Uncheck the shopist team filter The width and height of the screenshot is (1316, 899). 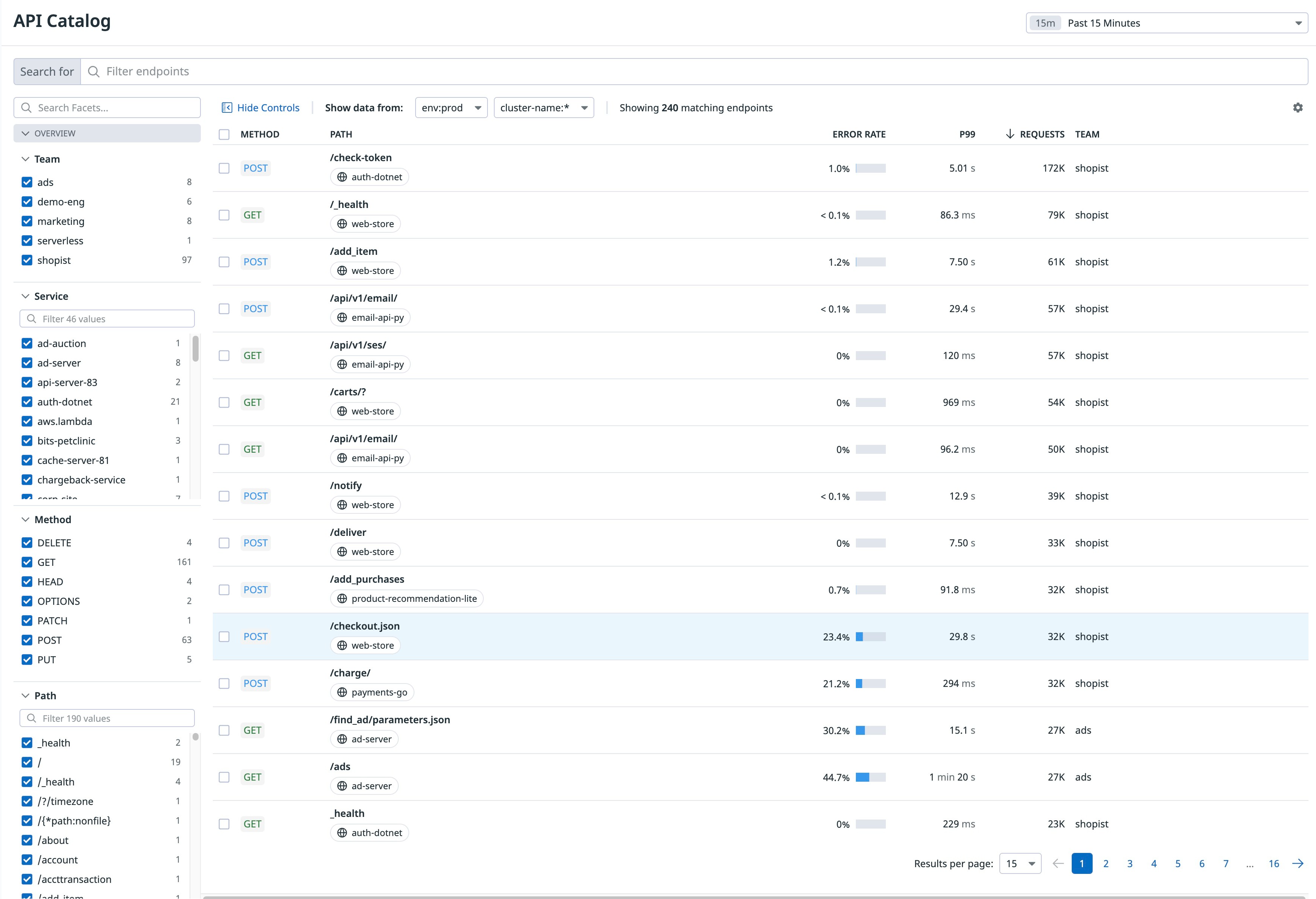coord(27,260)
